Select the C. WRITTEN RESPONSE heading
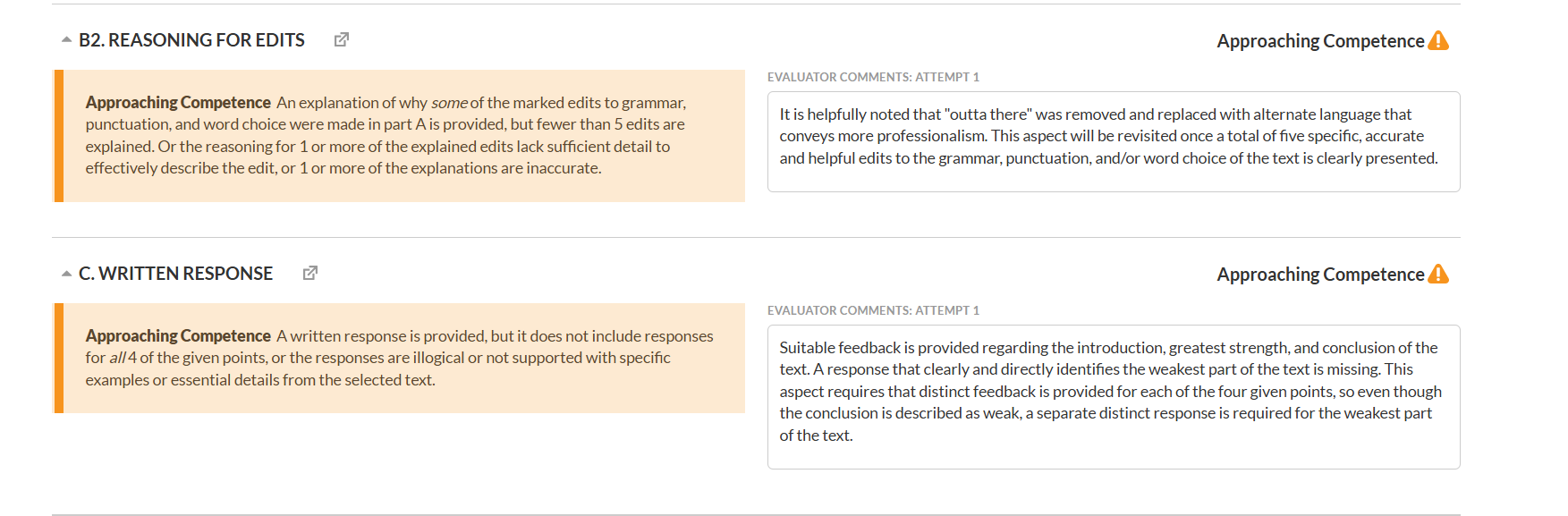This screenshot has width=1568, height=516. (x=175, y=274)
